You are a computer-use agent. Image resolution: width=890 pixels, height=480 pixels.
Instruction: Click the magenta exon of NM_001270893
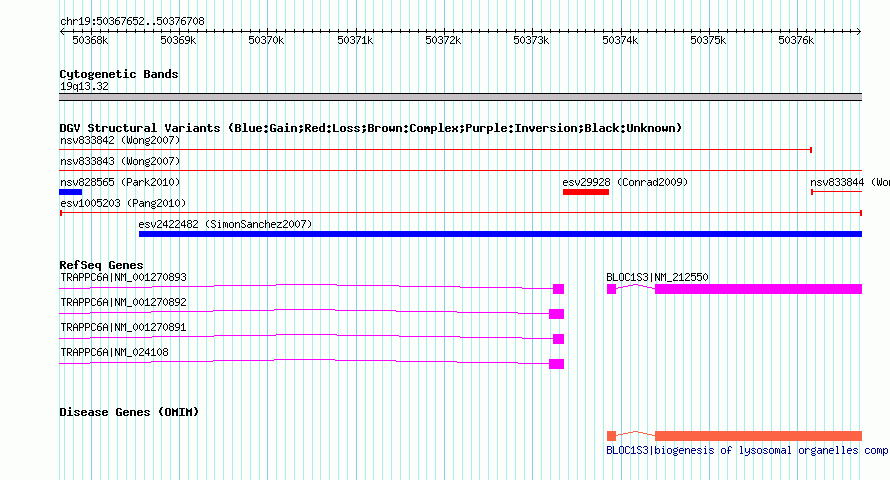(559, 289)
